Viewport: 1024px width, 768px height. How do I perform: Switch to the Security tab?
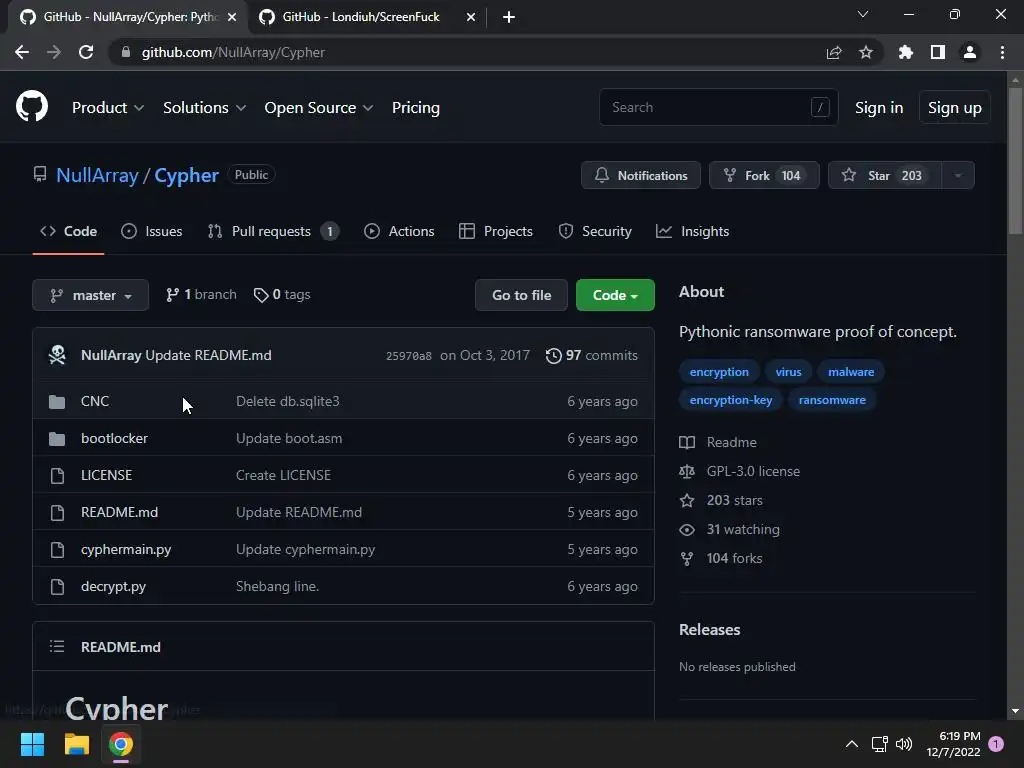pyautogui.click(x=595, y=231)
